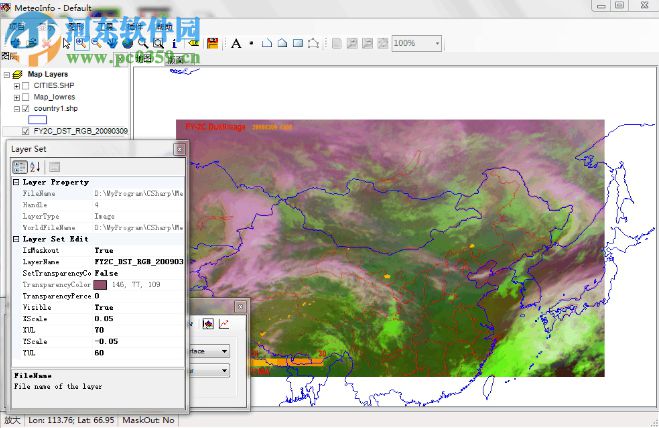Collapse the Map Layers root node
The image size is (659, 428).
tap(7, 74)
